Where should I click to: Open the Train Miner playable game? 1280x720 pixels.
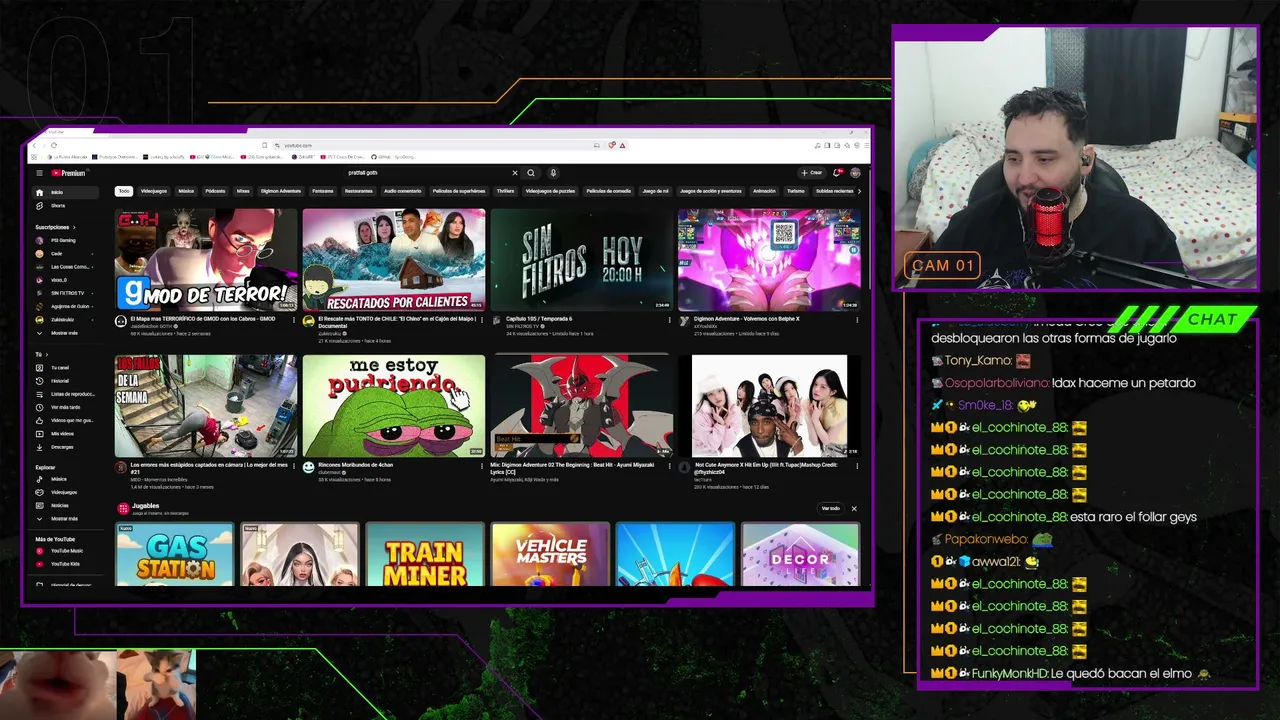425,554
